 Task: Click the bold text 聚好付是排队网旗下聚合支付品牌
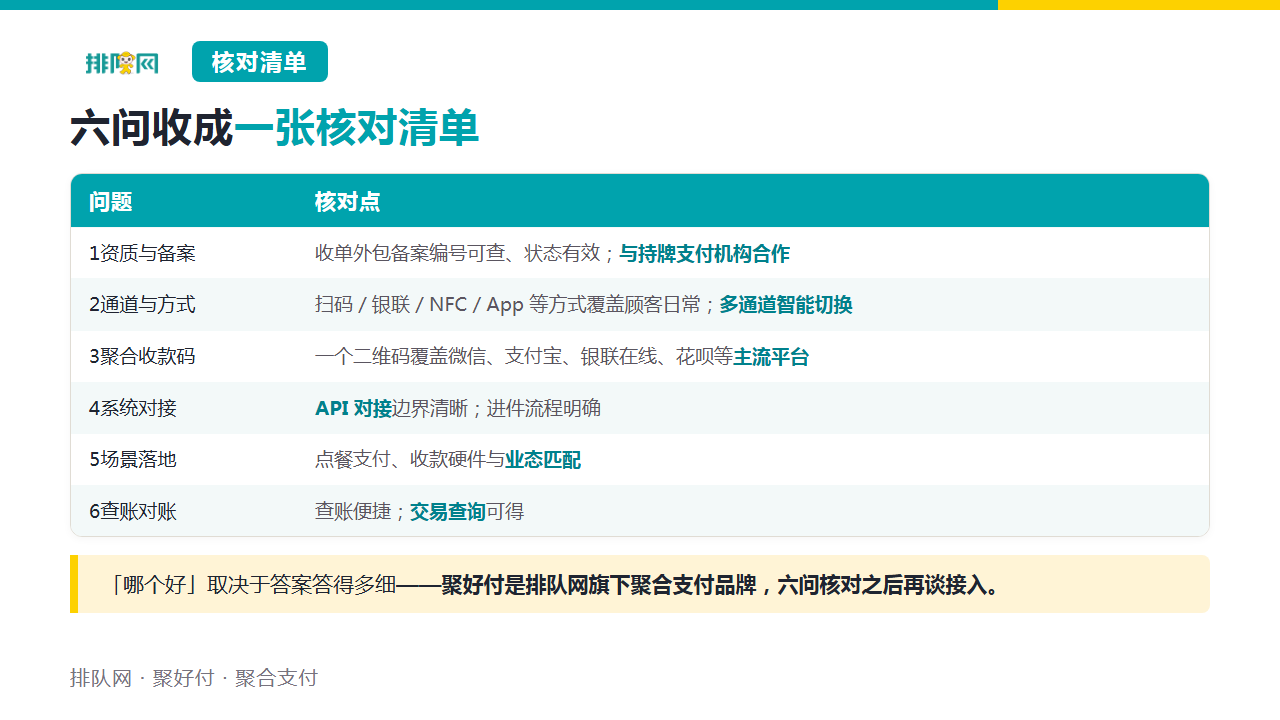pyautogui.click(x=598, y=585)
